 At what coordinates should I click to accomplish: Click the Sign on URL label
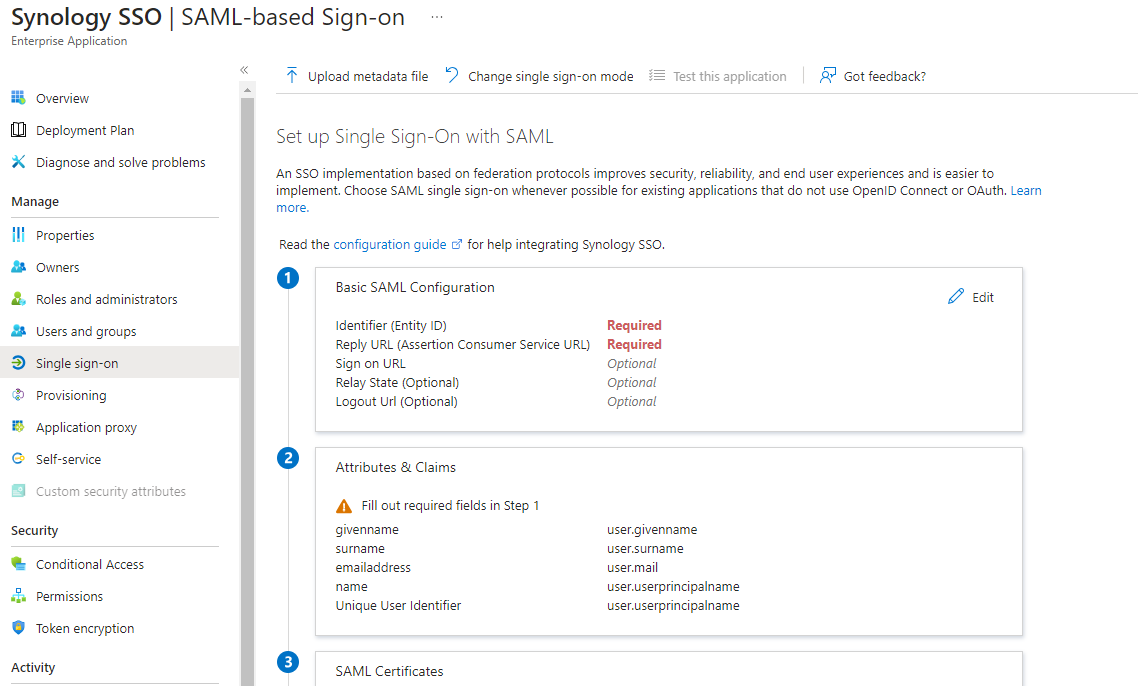coord(371,364)
